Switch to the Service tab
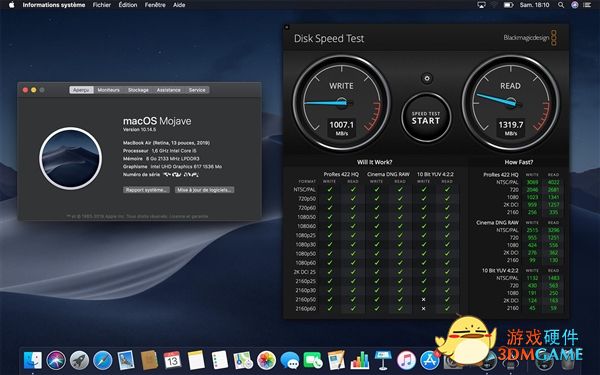This screenshot has width=600, height=375. coord(197,90)
